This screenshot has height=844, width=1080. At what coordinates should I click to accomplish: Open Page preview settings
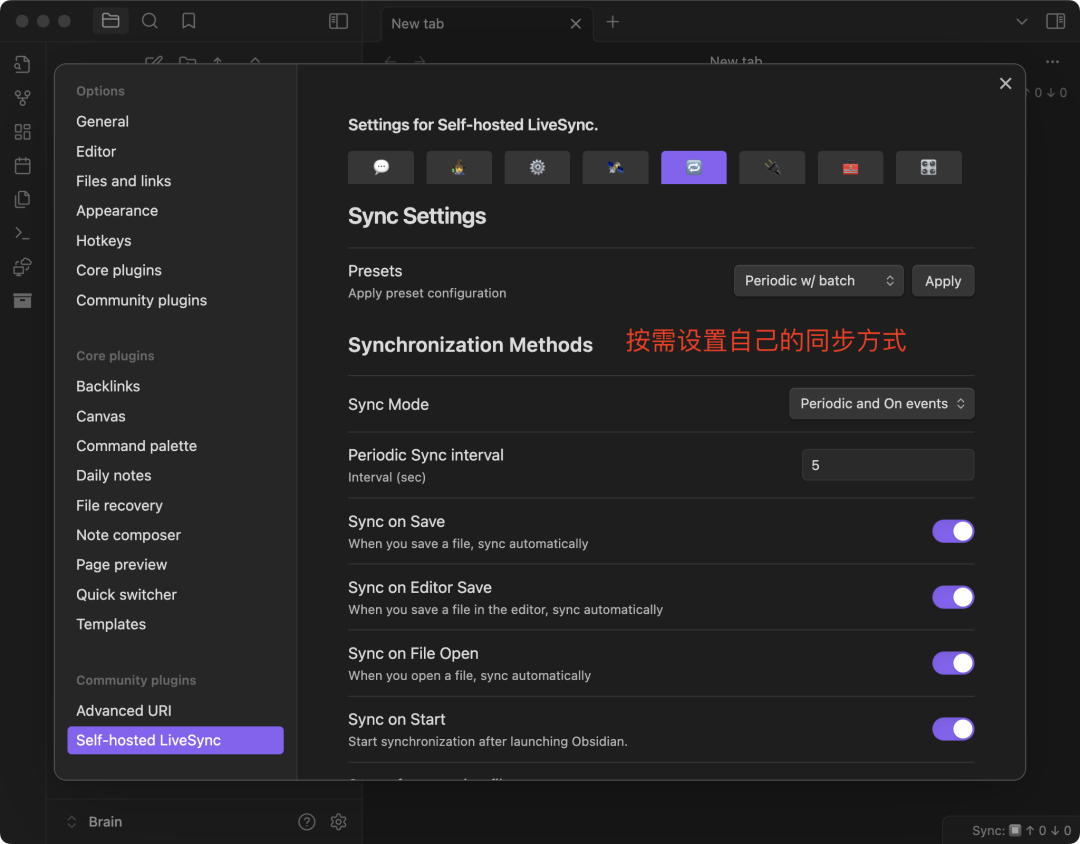121,565
